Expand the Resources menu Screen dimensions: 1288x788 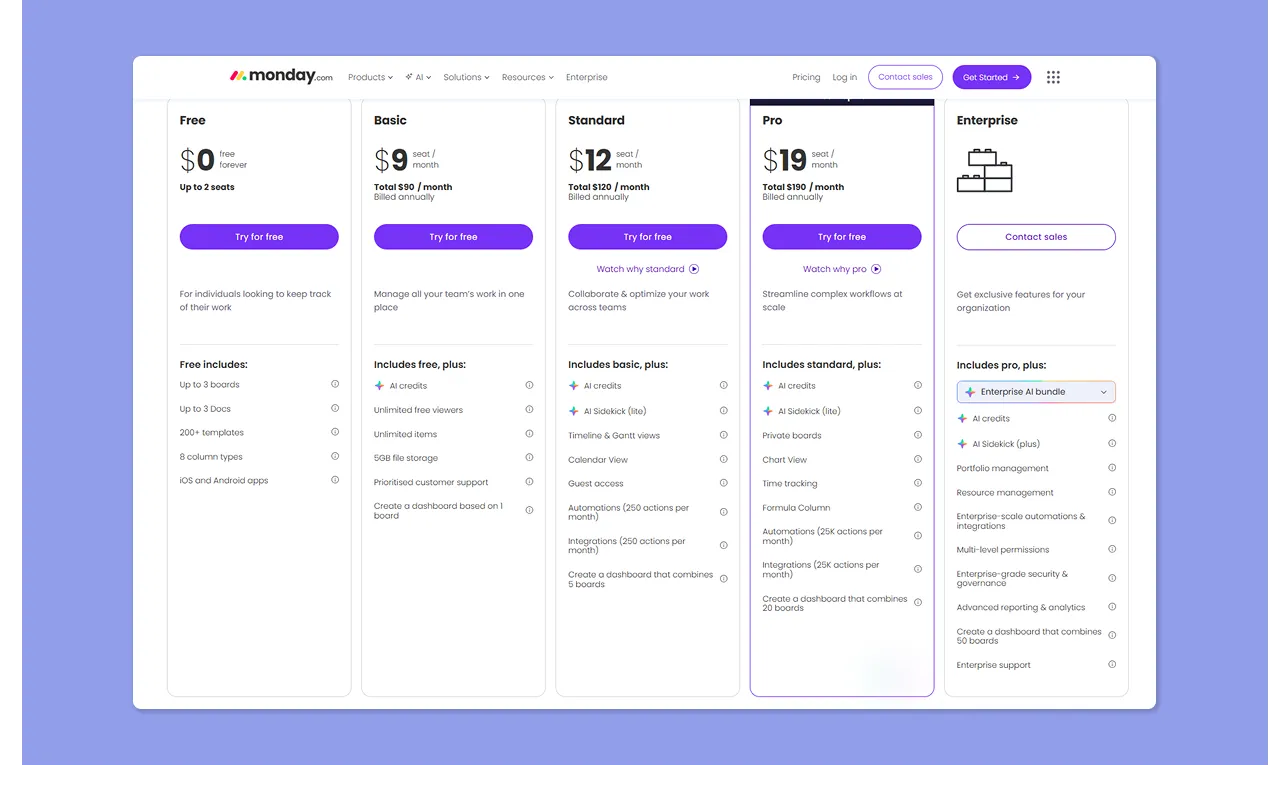point(527,77)
